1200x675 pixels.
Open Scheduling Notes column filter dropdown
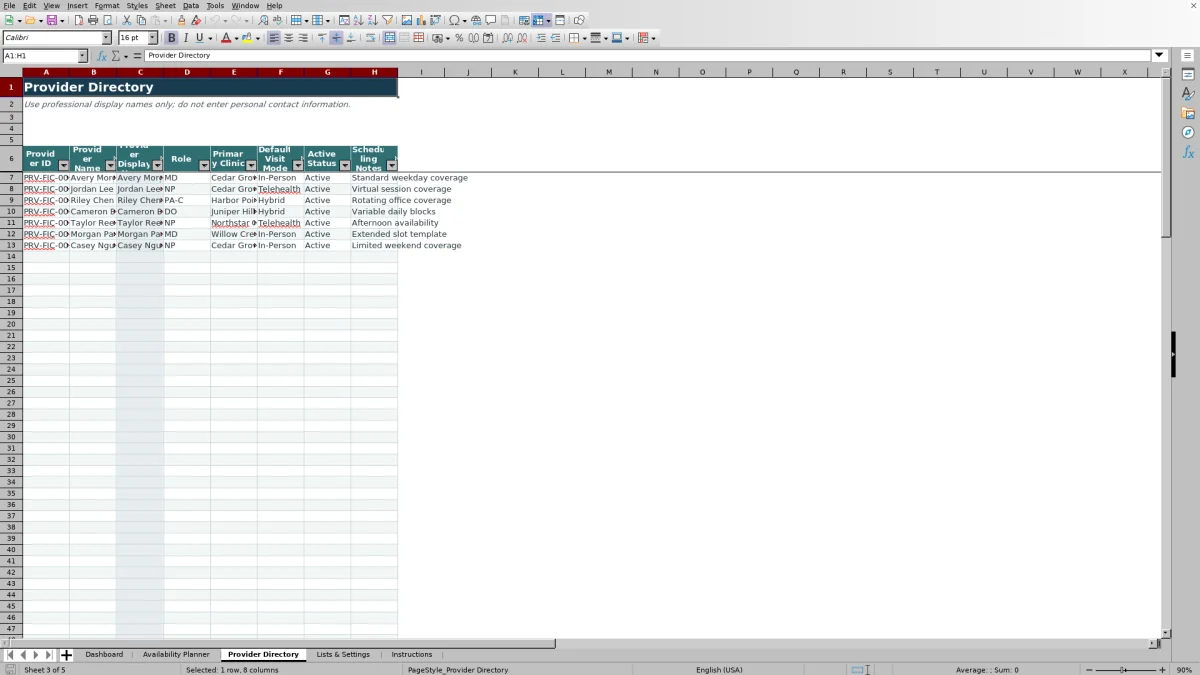pos(392,165)
